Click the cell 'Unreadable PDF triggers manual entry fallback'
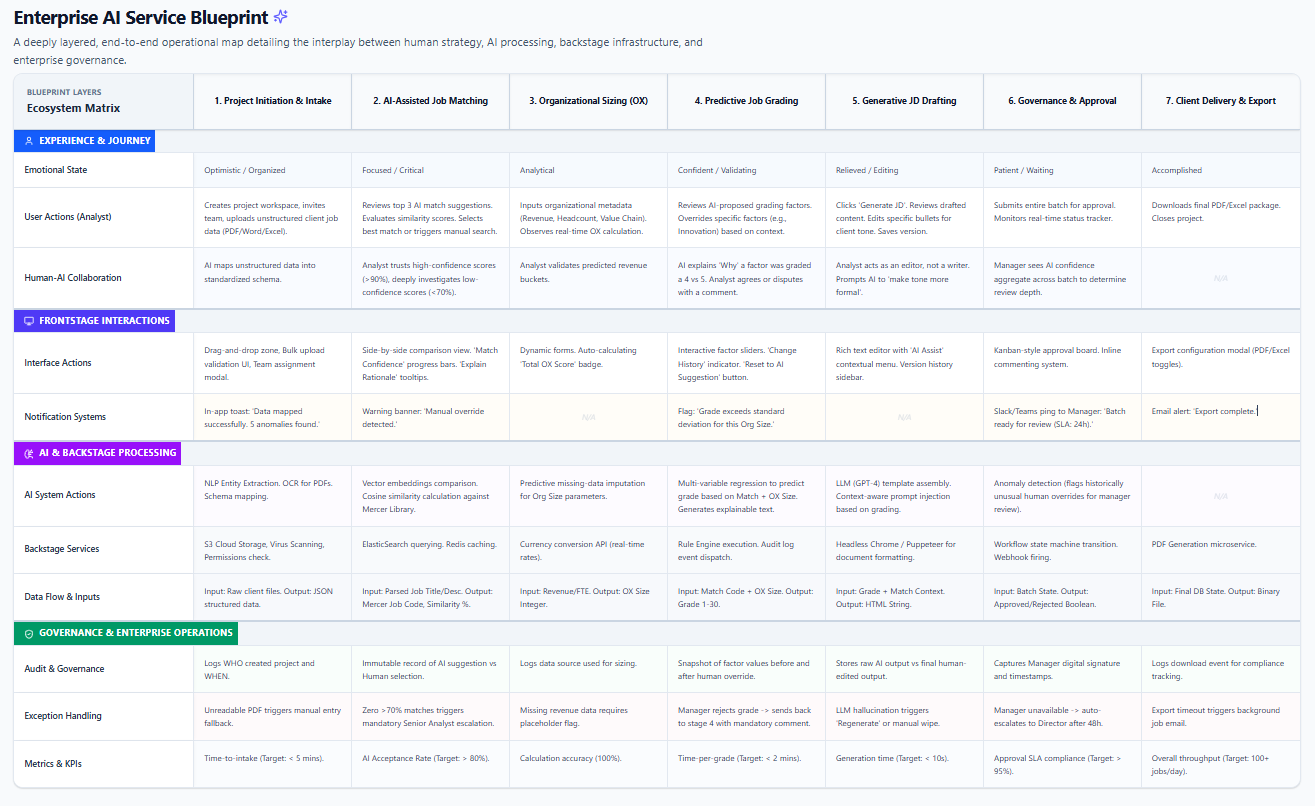This screenshot has width=1315, height=806. click(x=272, y=716)
